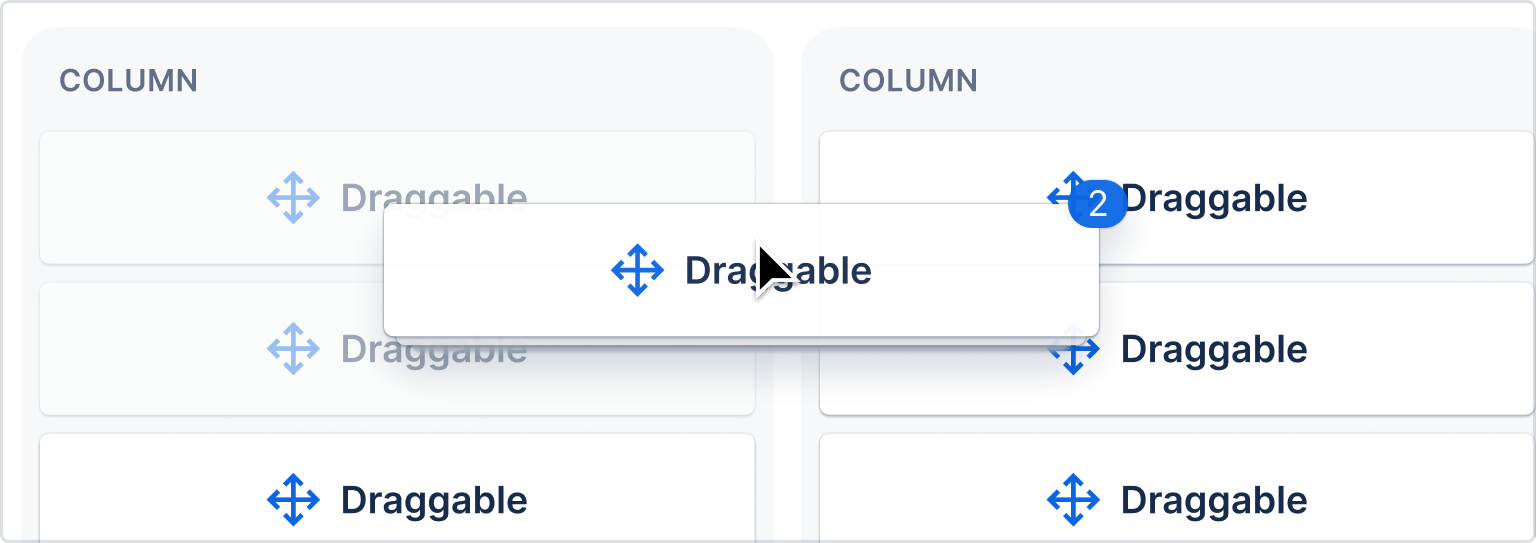Click the faded move icon on the second left-column card
The width and height of the screenshot is (1536, 543).
[x=293, y=349]
